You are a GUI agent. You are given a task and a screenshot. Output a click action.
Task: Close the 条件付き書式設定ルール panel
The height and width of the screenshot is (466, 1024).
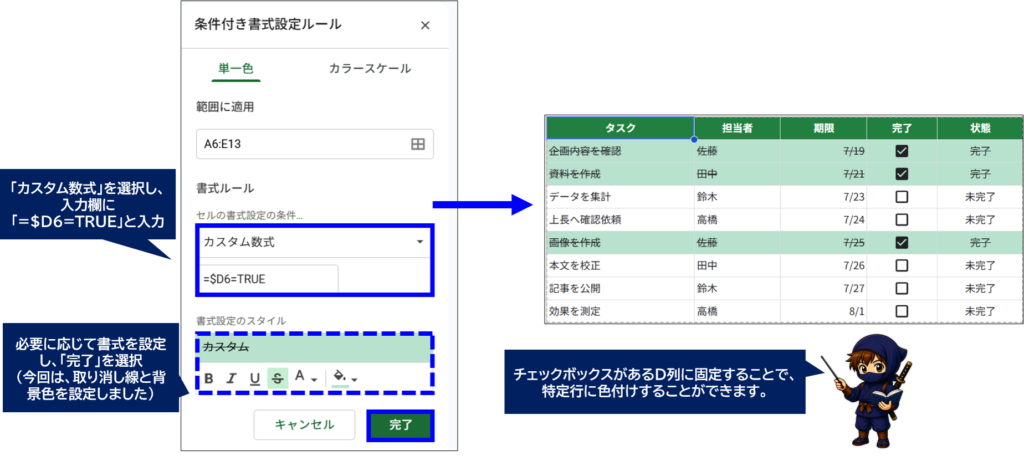point(425,25)
